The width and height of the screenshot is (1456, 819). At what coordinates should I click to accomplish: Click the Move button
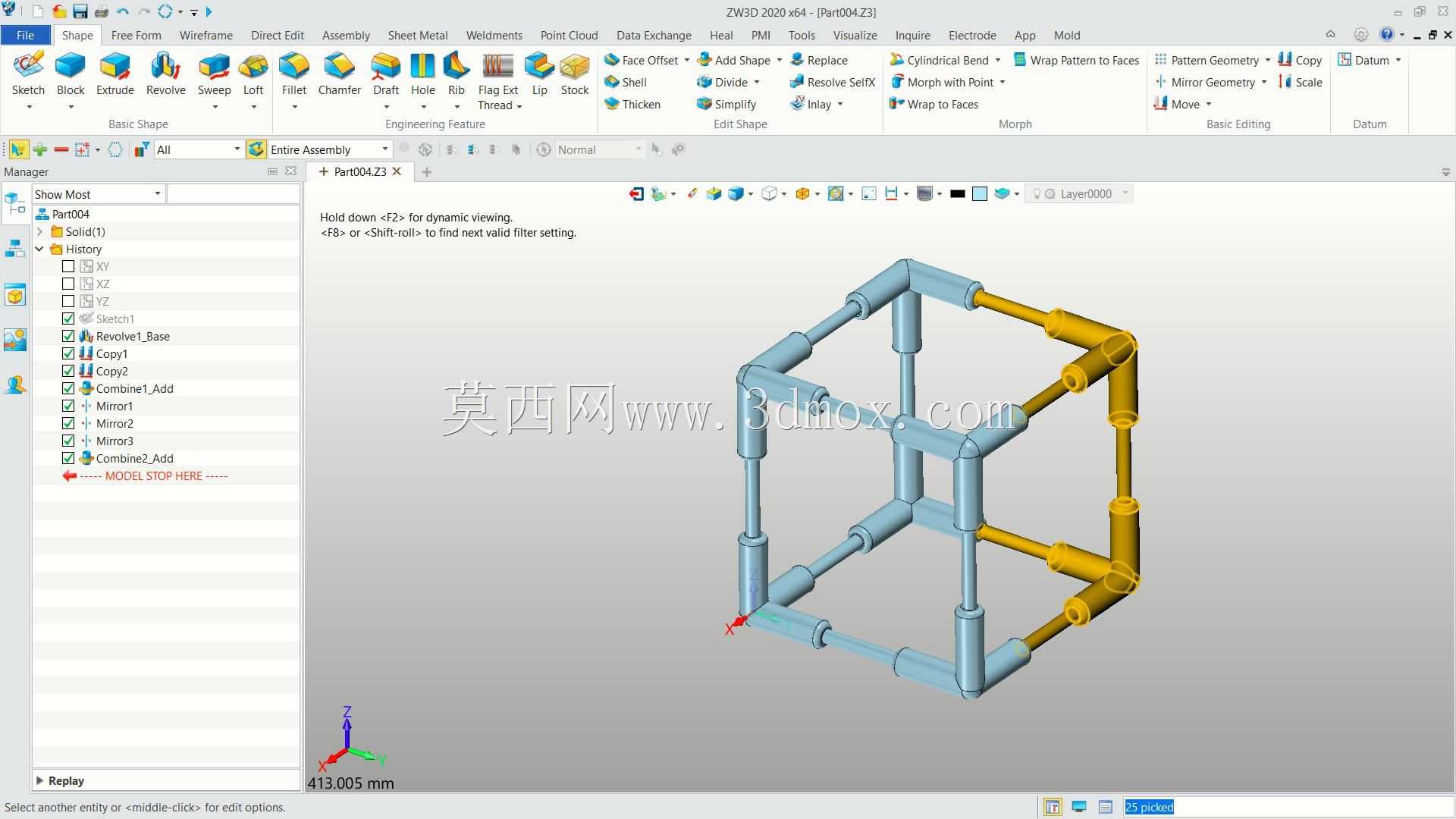[1176, 104]
